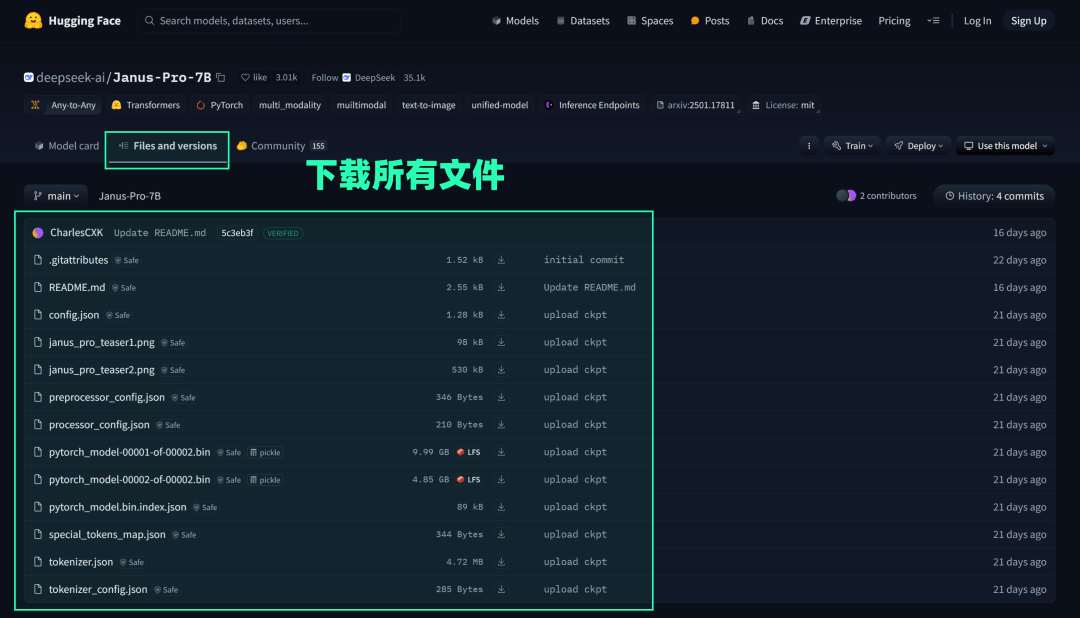The image size is (1080, 618).
Task: Click the deepseek-ai organization avatar icon
Action: 29,78
